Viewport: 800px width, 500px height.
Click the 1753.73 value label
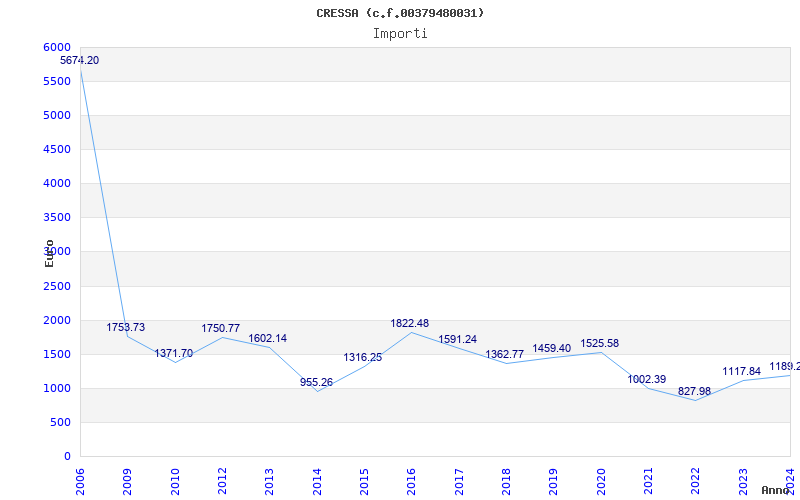pyautogui.click(x=126, y=328)
